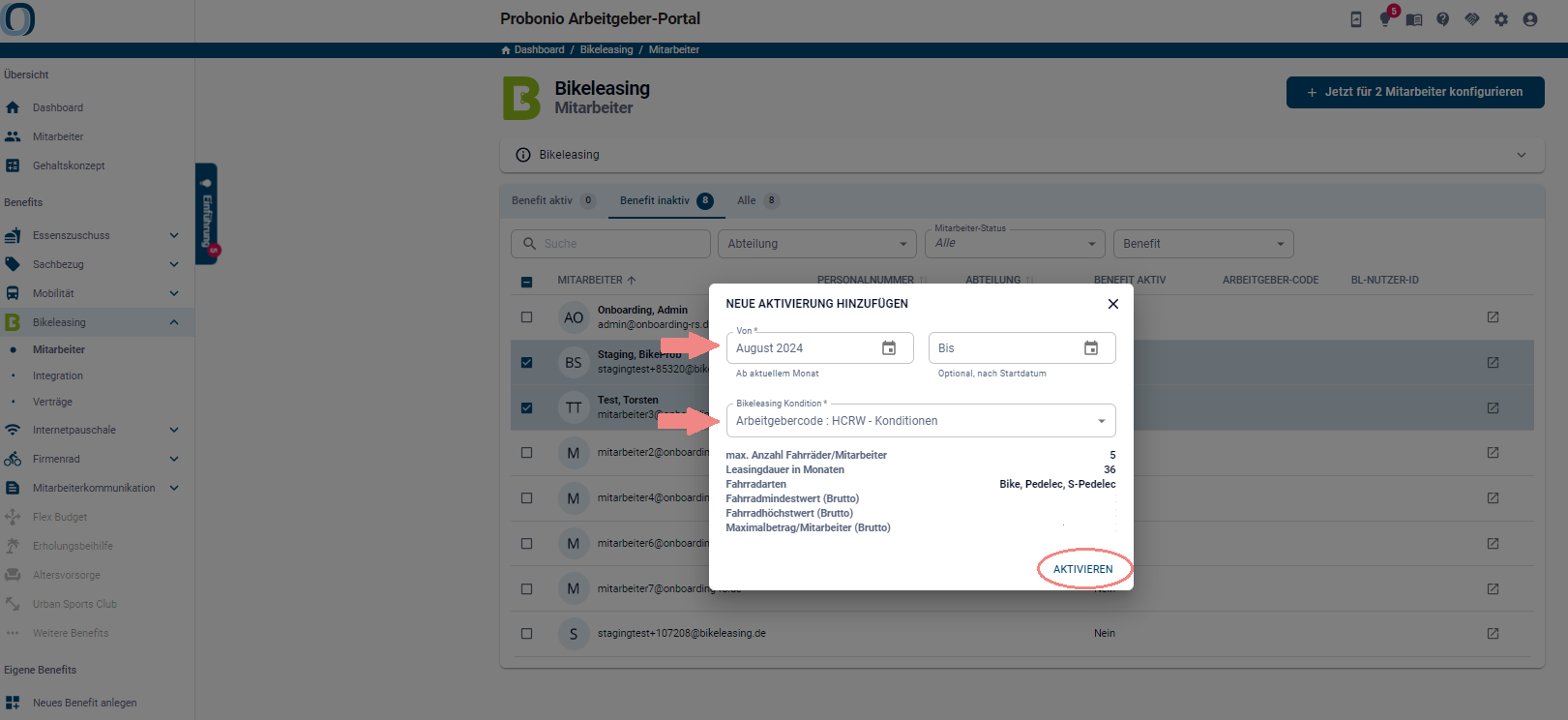Open the Von date calendar picker icon
The image size is (1568, 720).
(889, 348)
